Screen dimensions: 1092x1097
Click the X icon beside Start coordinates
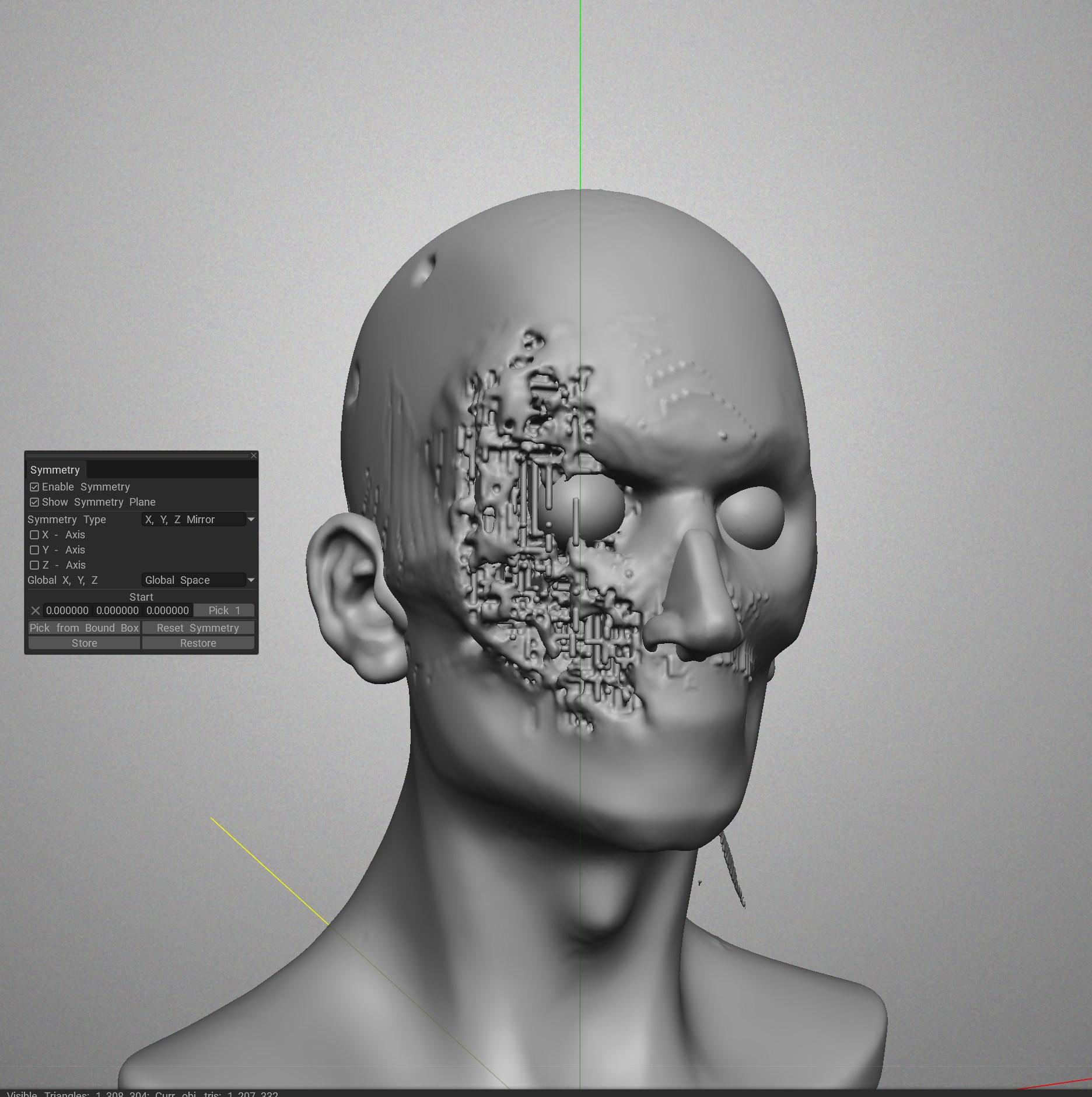(36, 611)
